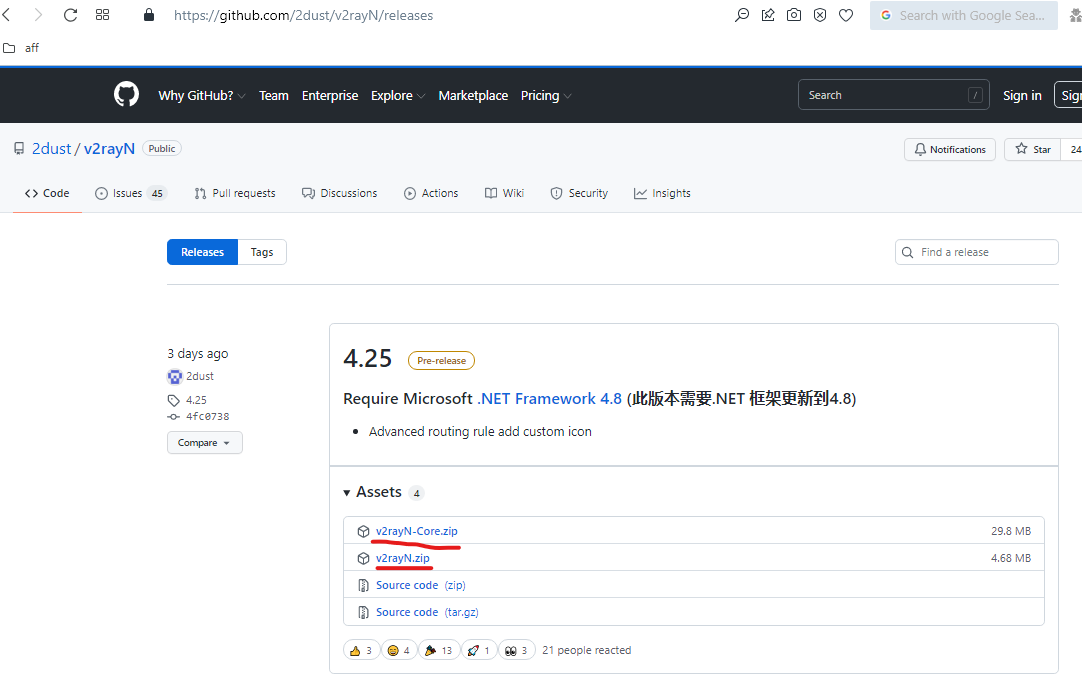Click the rocket reaction emoji
Screen dimensions: 1082x688
click(x=479, y=650)
